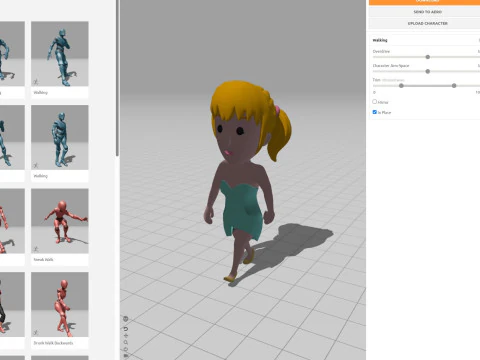Click the Send to Aero button
The height and width of the screenshot is (360, 480).
[x=424, y=12]
